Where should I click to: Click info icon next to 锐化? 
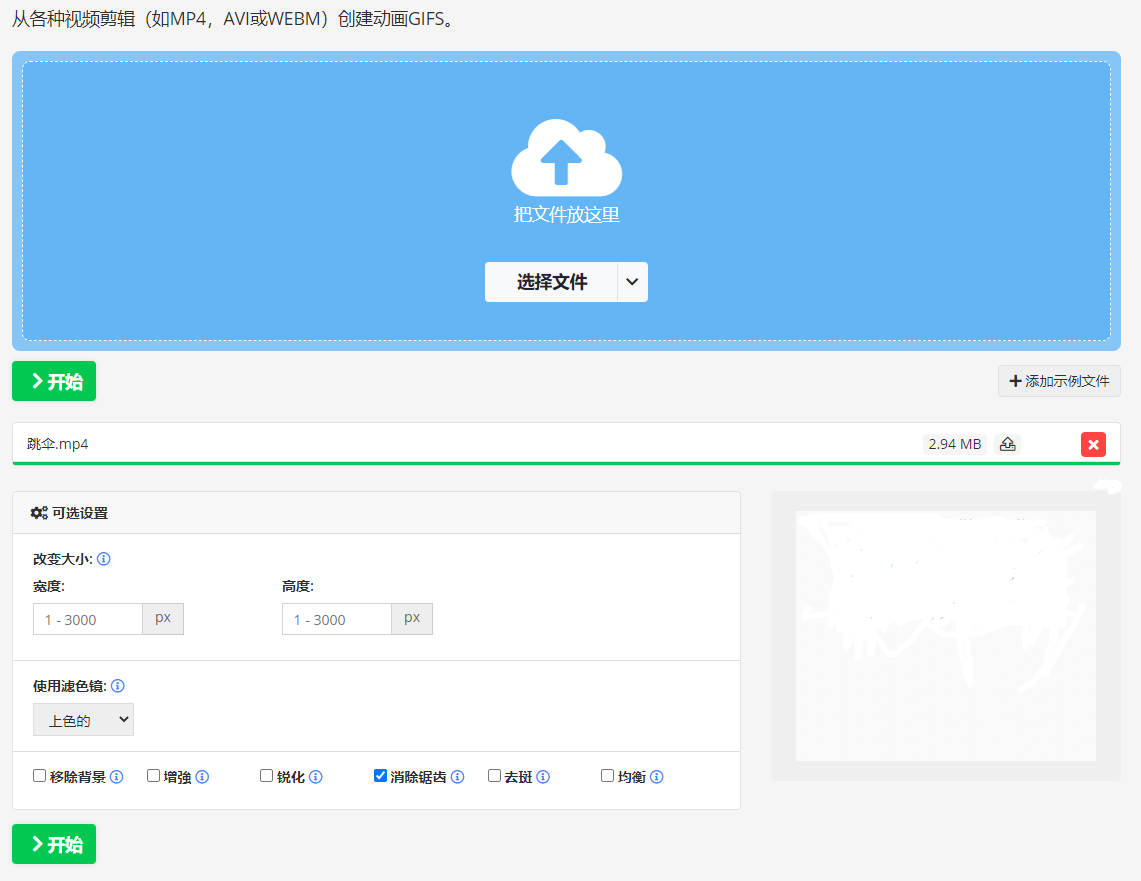pos(316,777)
